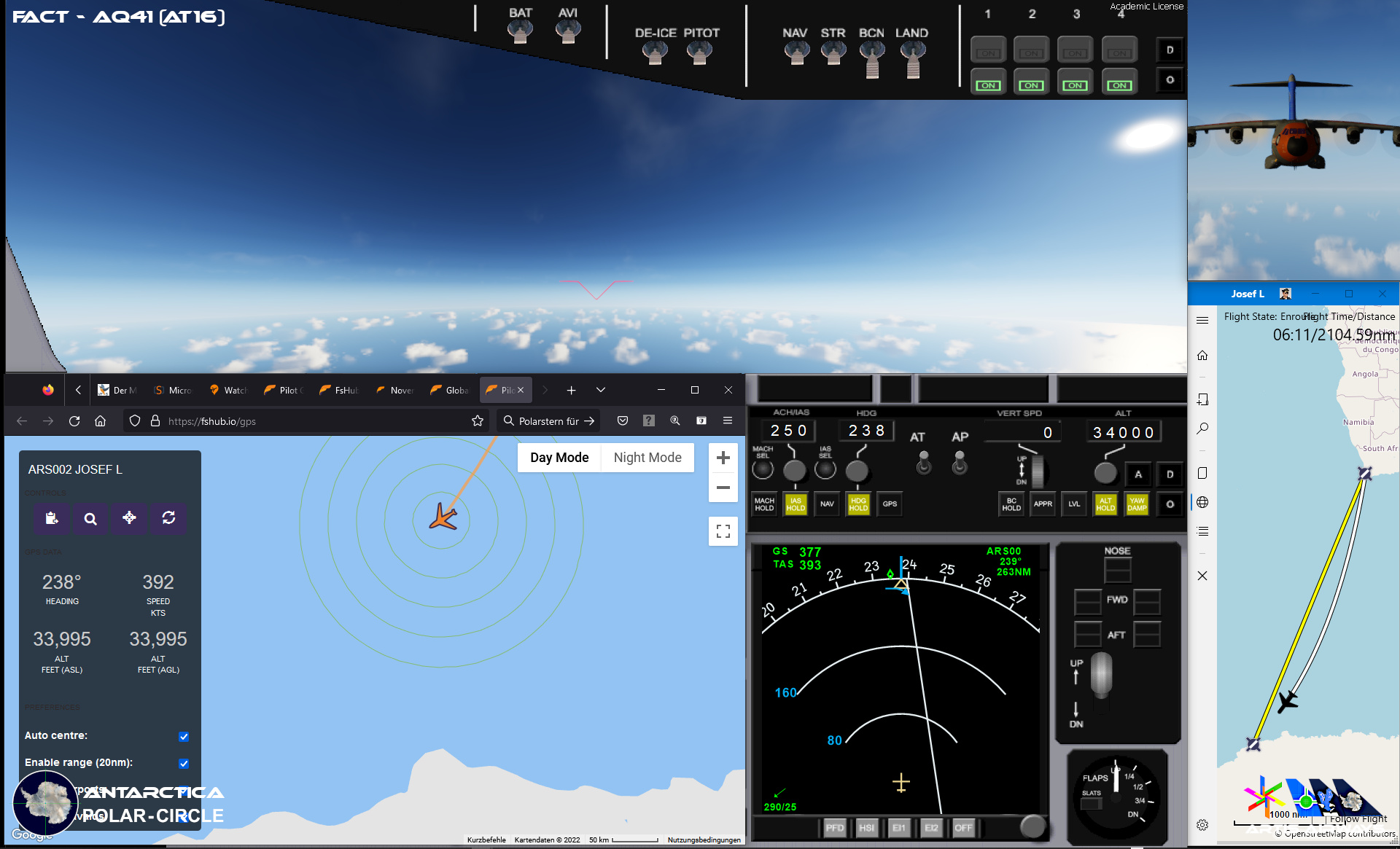This screenshot has height=849, width=1400.
Task: Switch to the FsHub tab in Firefox
Action: click(x=340, y=391)
